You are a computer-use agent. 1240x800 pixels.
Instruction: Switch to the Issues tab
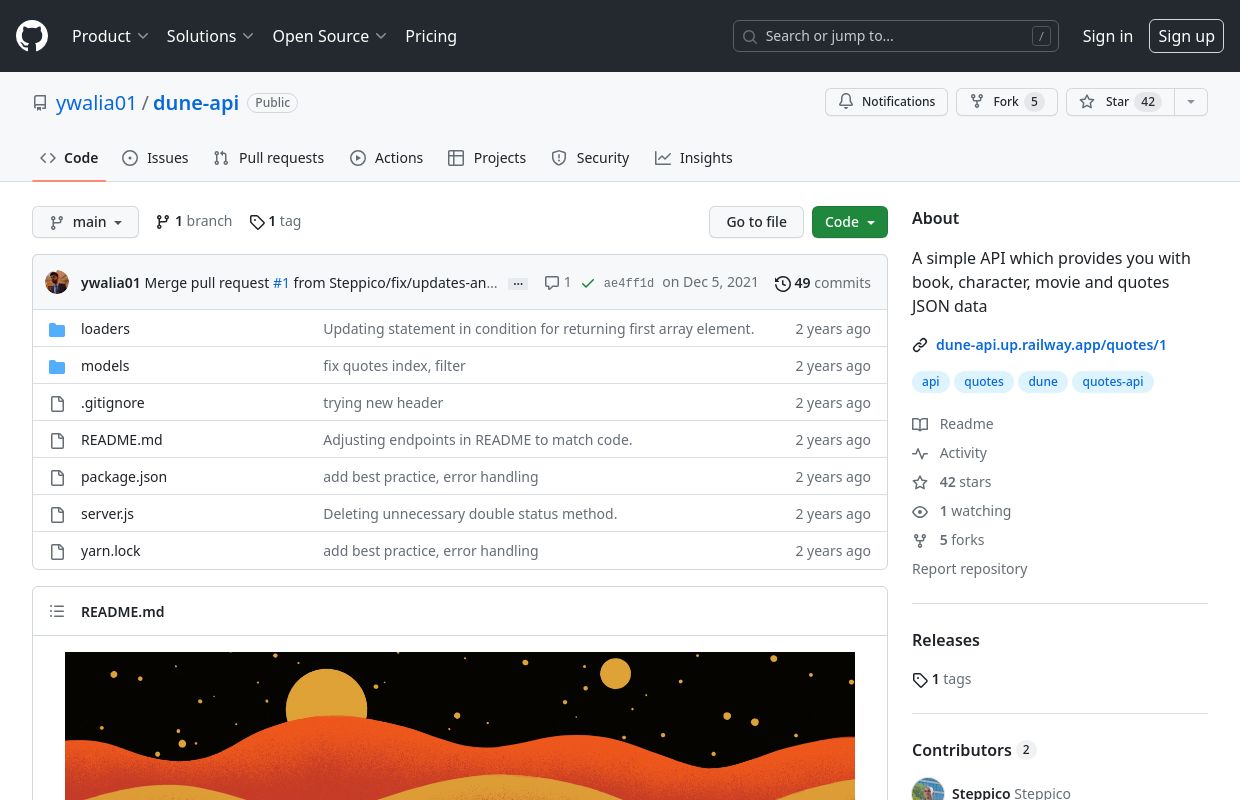tap(155, 158)
